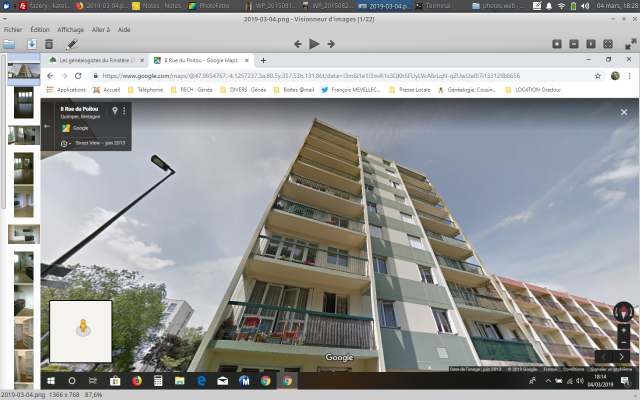The width and height of the screenshot is (640, 400).
Task: Edit the image with the pencil icon
Action: click(72, 44)
